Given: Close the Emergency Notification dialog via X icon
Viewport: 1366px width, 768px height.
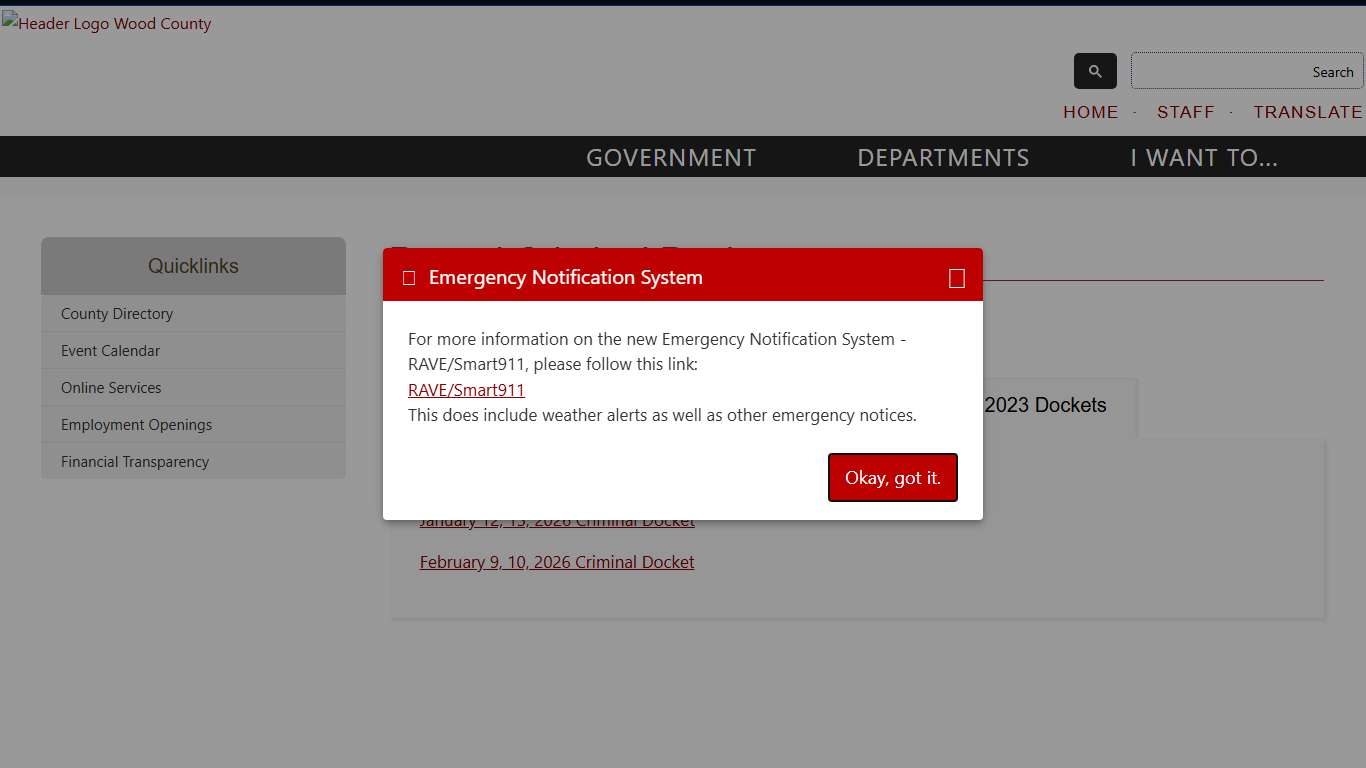Looking at the screenshot, I should tap(956, 278).
